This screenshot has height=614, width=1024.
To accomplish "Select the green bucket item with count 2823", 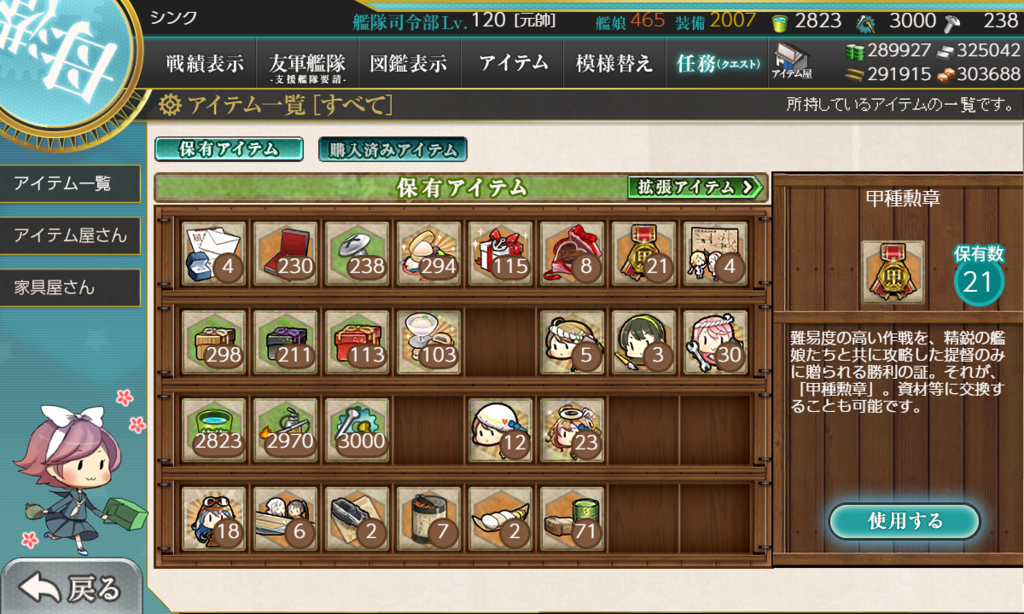I will point(214,430).
